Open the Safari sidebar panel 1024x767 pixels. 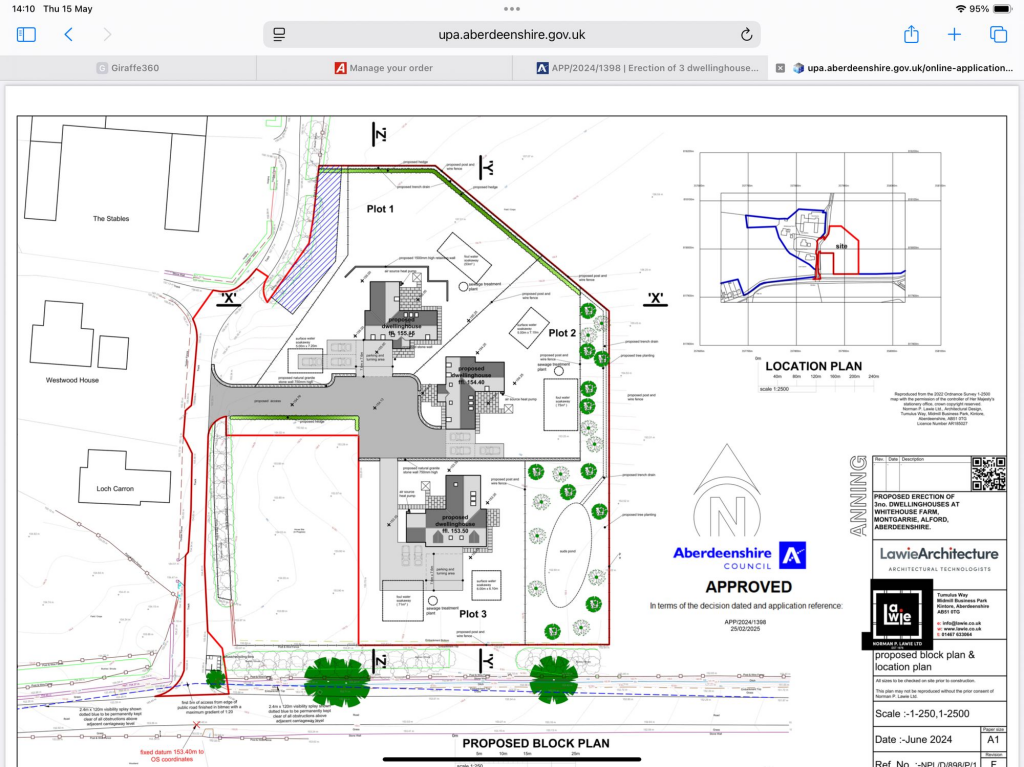point(26,34)
